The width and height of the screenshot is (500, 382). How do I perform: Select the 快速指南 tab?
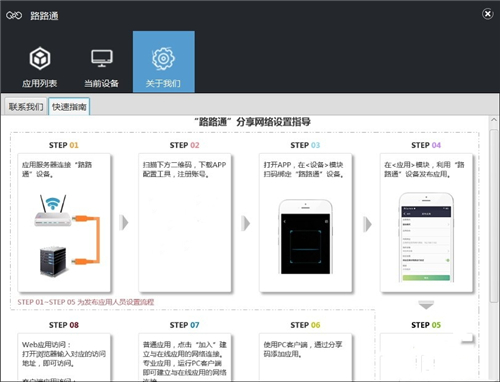pos(69,107)
